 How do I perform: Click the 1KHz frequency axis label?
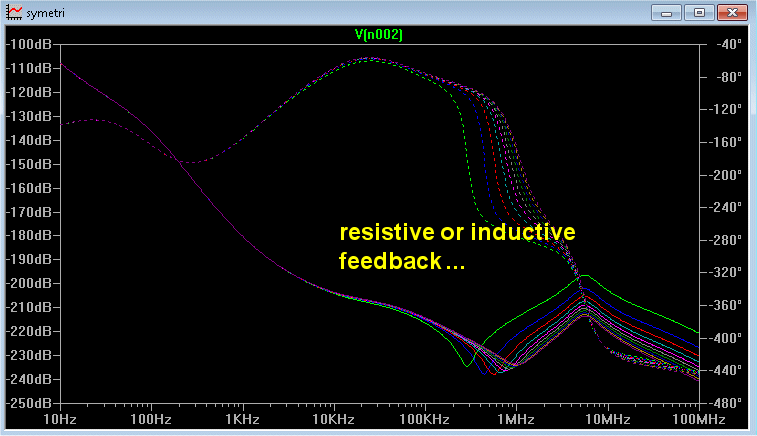pyautogui.click(x=242, y=419)
